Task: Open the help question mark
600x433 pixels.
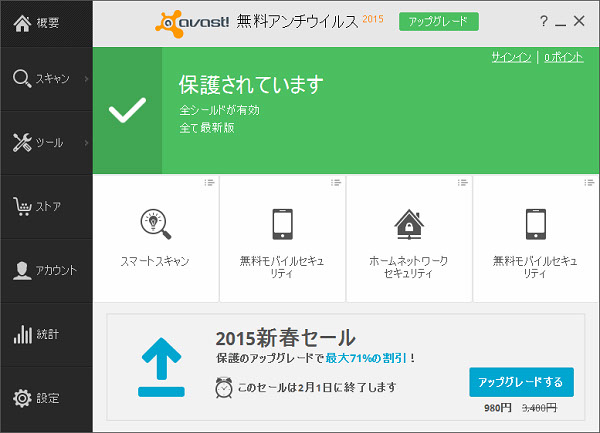Action: [543, 21]
